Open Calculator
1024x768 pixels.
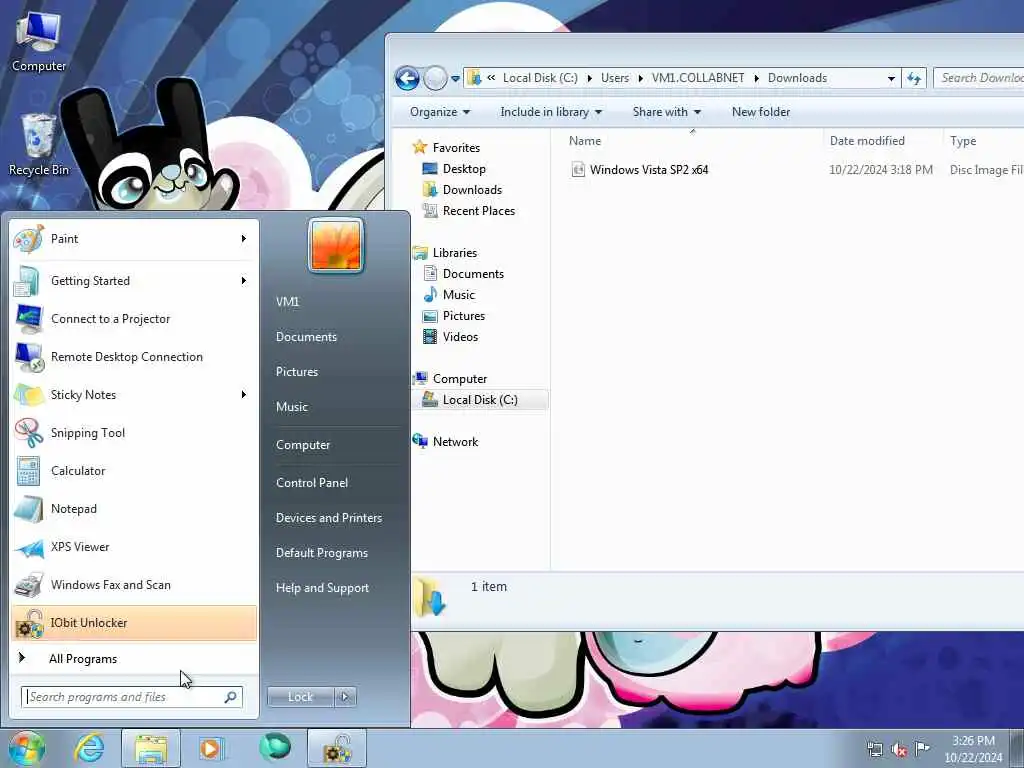134,471
